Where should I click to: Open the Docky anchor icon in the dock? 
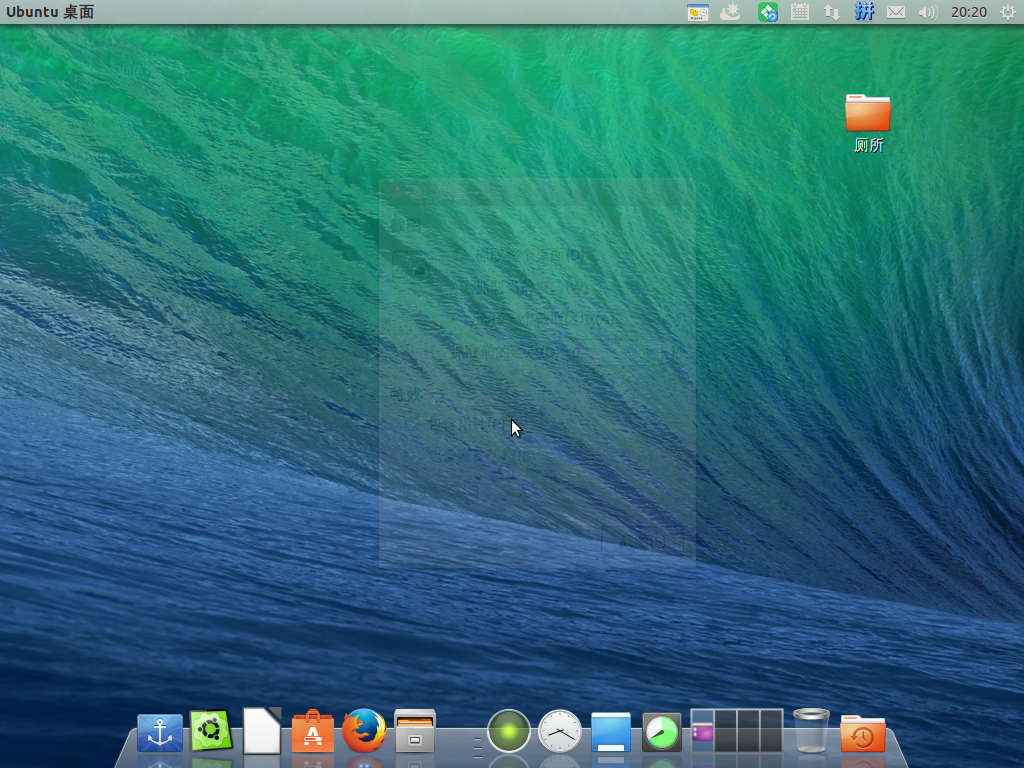tap(159, 732)
